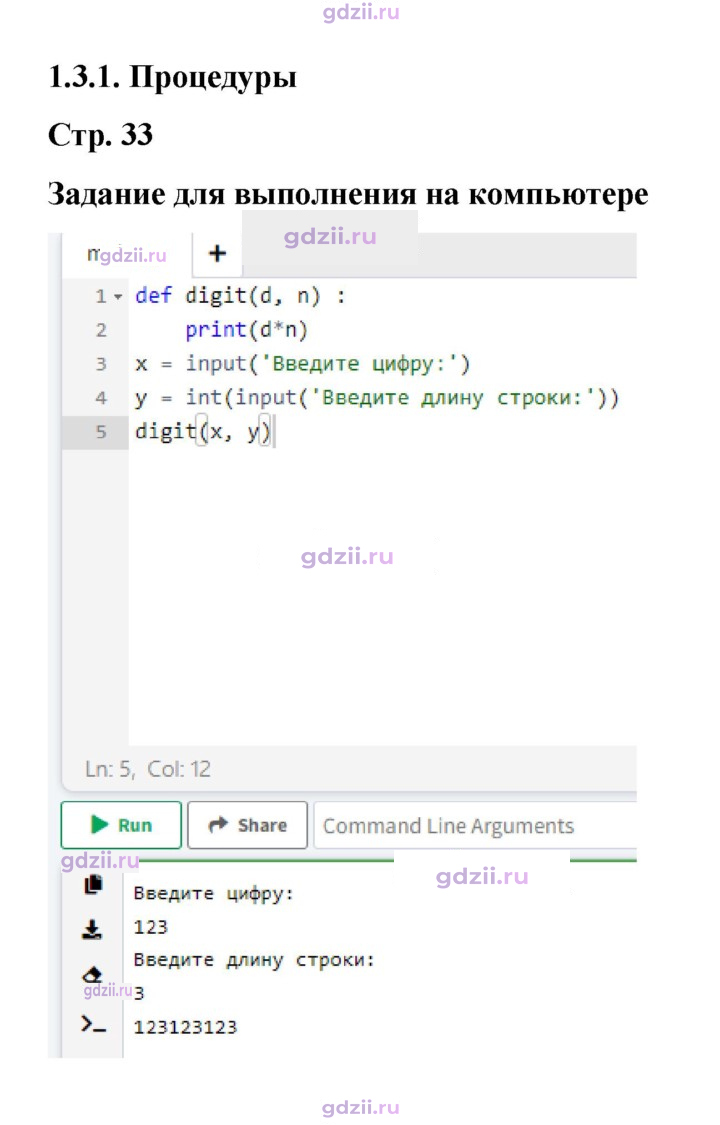Download output with the download icon
The width and height of the screenshot is (720, 1125).
92,930
